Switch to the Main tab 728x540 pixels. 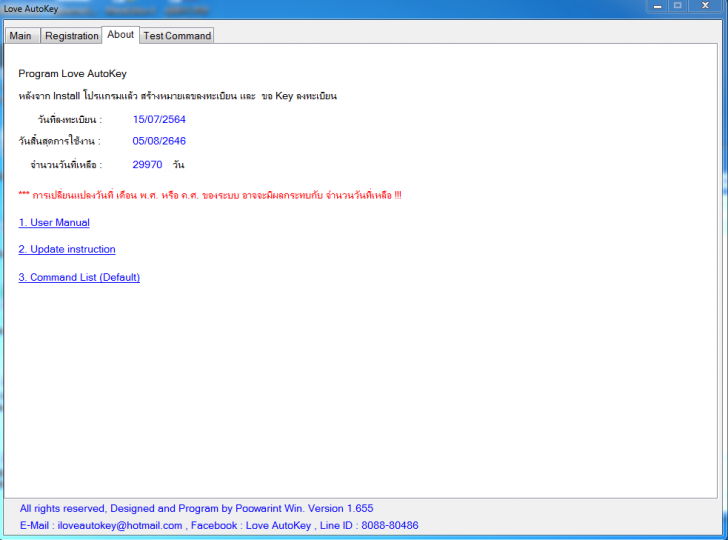(22, 36)
